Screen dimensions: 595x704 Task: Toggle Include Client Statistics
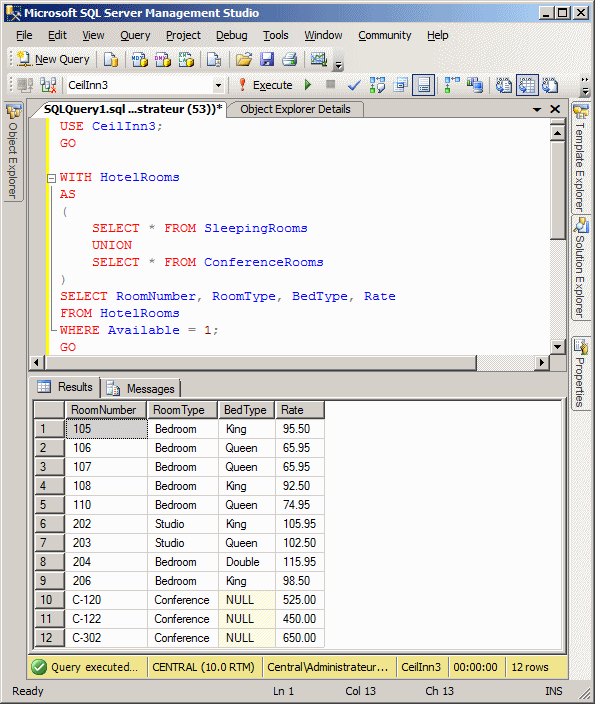475,85
